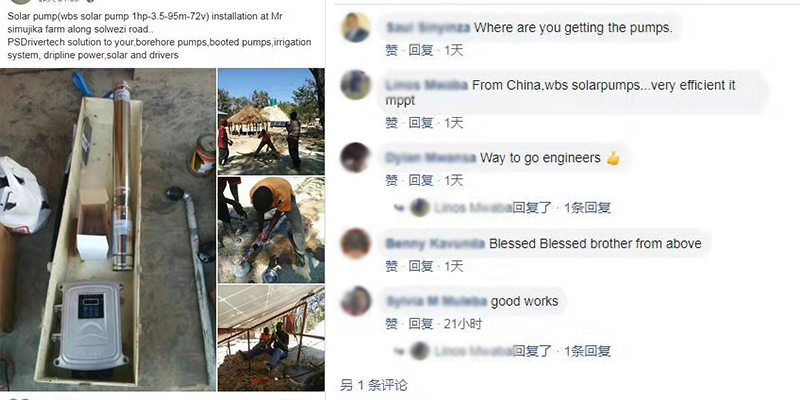Open the photo of man in orange shirt
The width and height of the screenshot is (800, 400).
(x=271, y=230)
